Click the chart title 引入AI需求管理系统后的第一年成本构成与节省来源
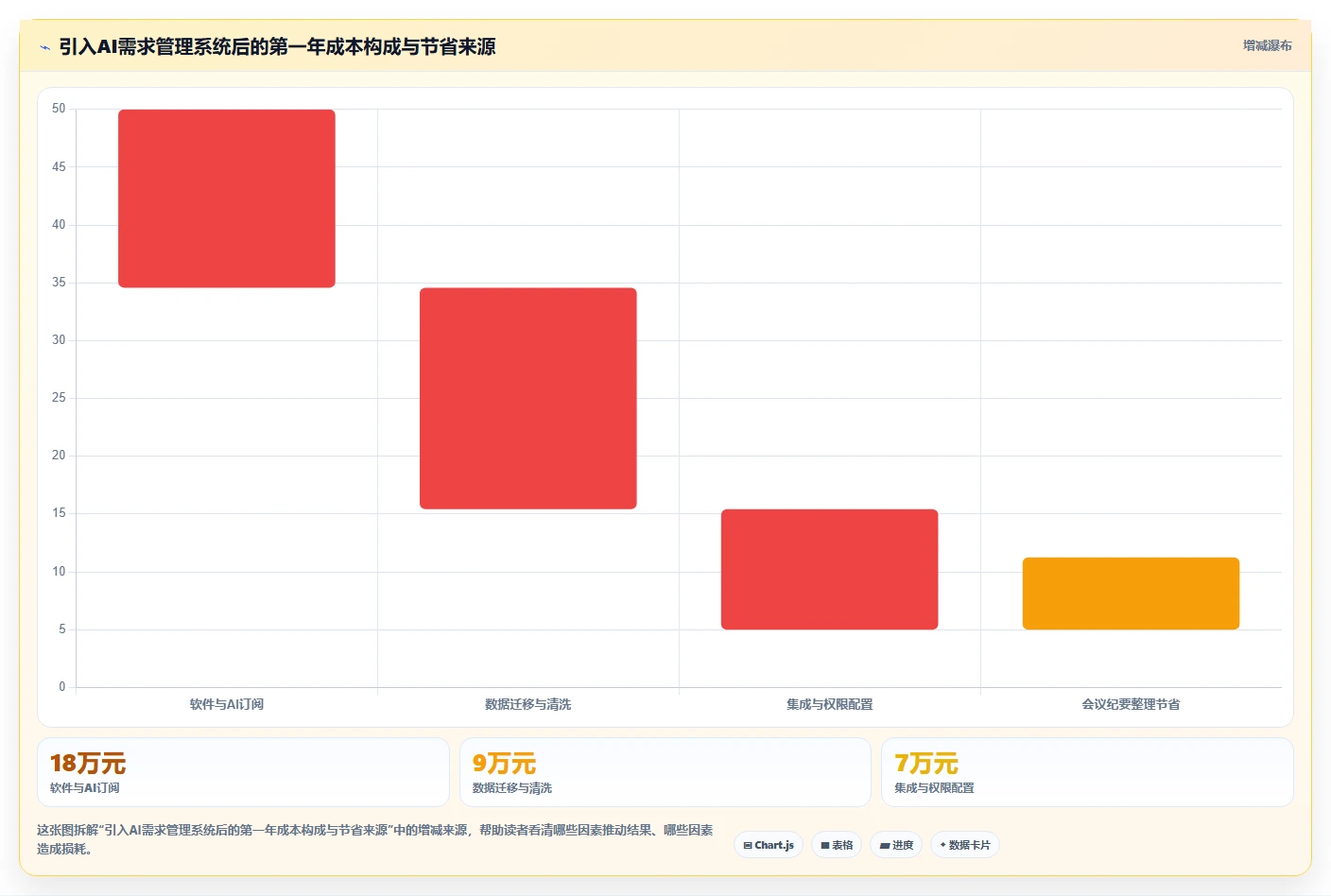Screen dimensions: 1331x896 coord(277,46)
